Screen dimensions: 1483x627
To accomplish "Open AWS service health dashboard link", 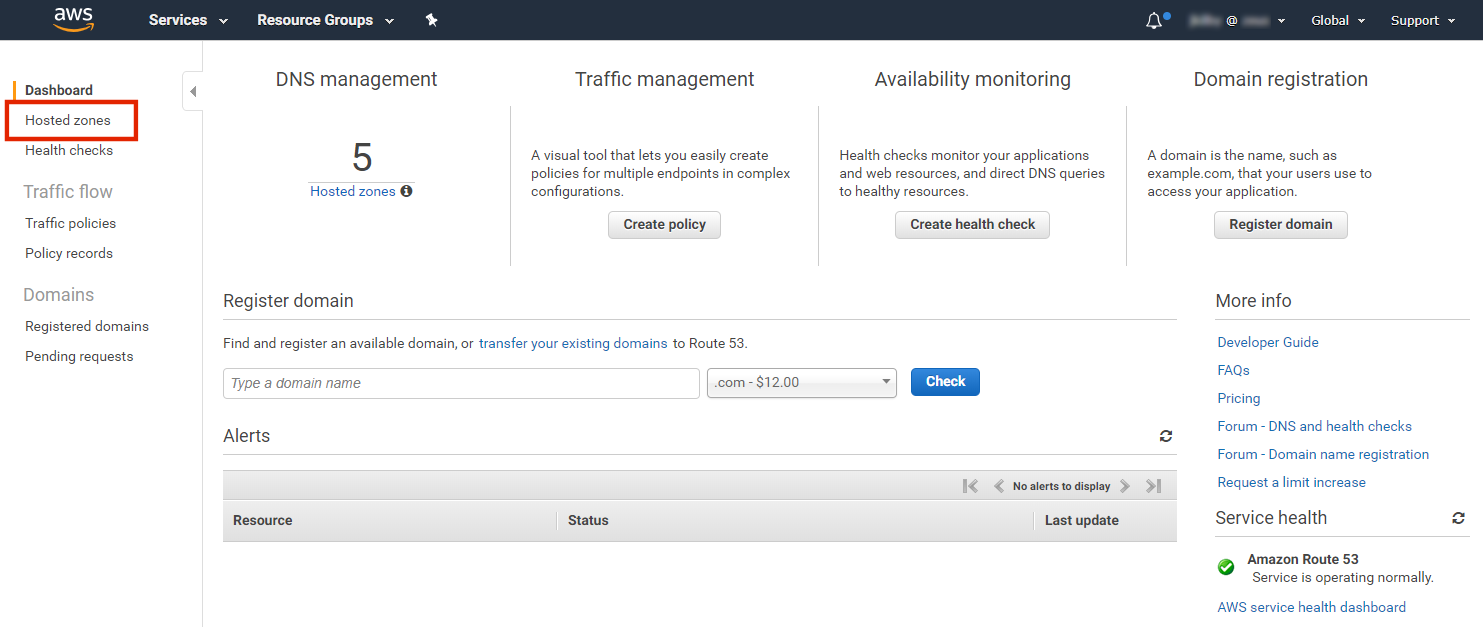I will pyautogui.click(x=1312, y=607).
